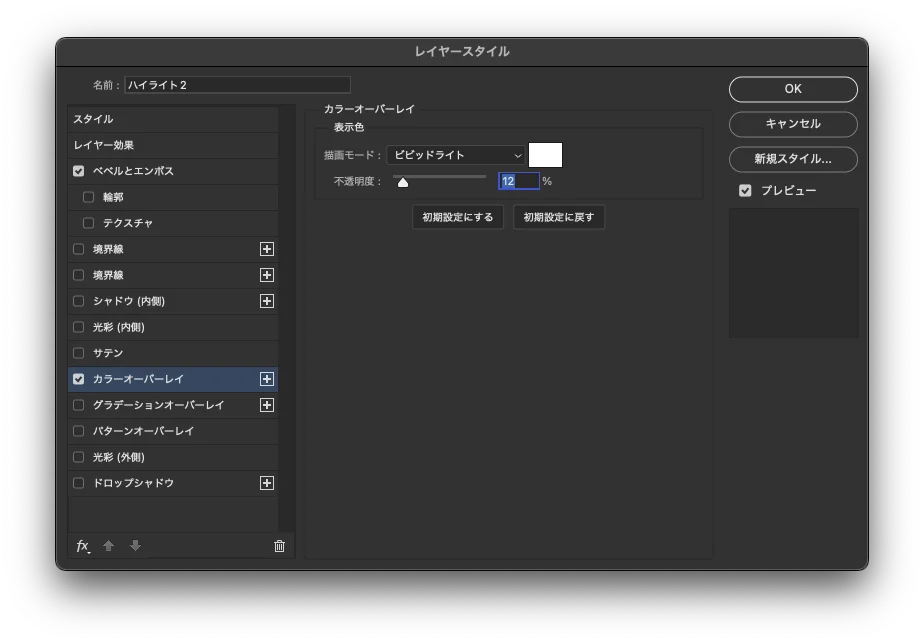This screenshot has height=644, width=924.
Task: Click the 不透明度 percent input field
Action: (x=519, y=181)
